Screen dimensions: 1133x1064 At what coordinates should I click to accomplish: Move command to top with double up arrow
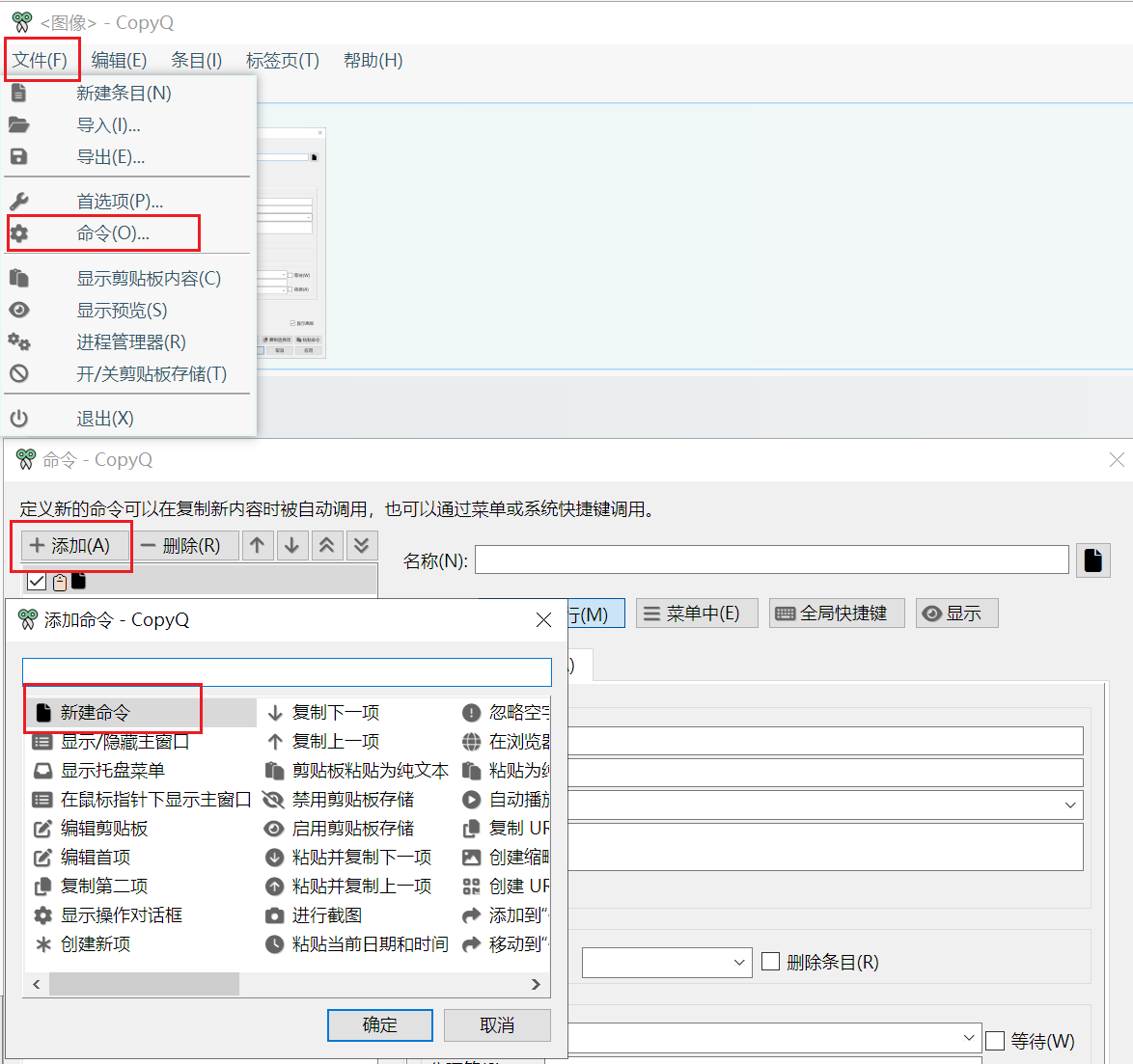point(326,545)
